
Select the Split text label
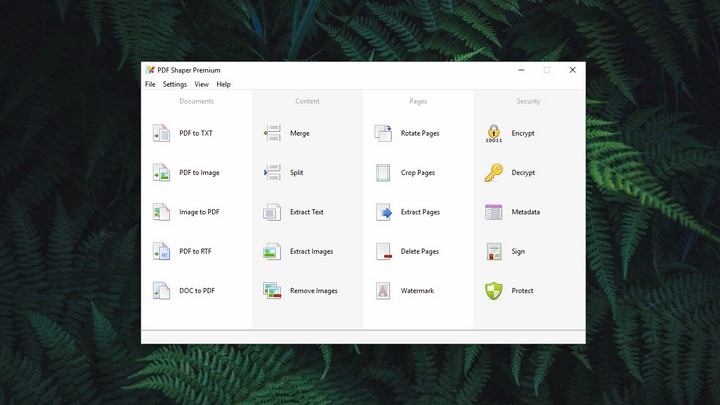pyautogui.click(x=297, y=173)
